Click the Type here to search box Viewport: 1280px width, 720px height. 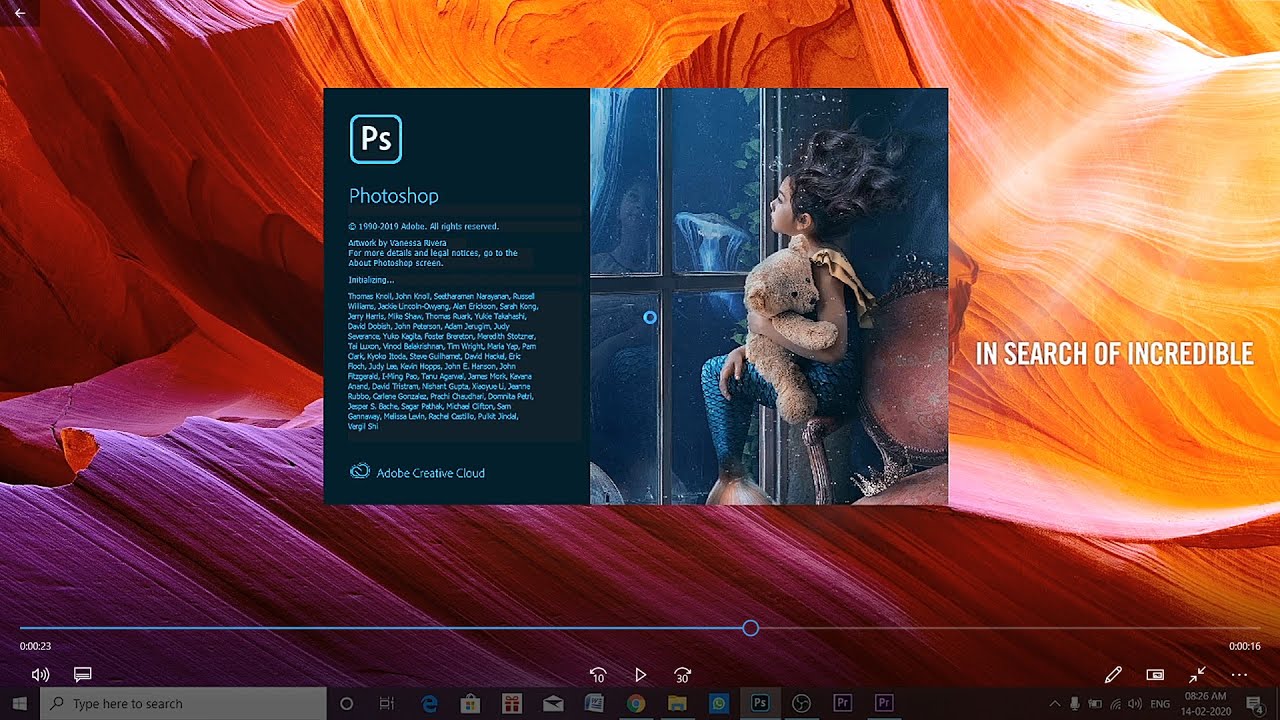(183, 703)
